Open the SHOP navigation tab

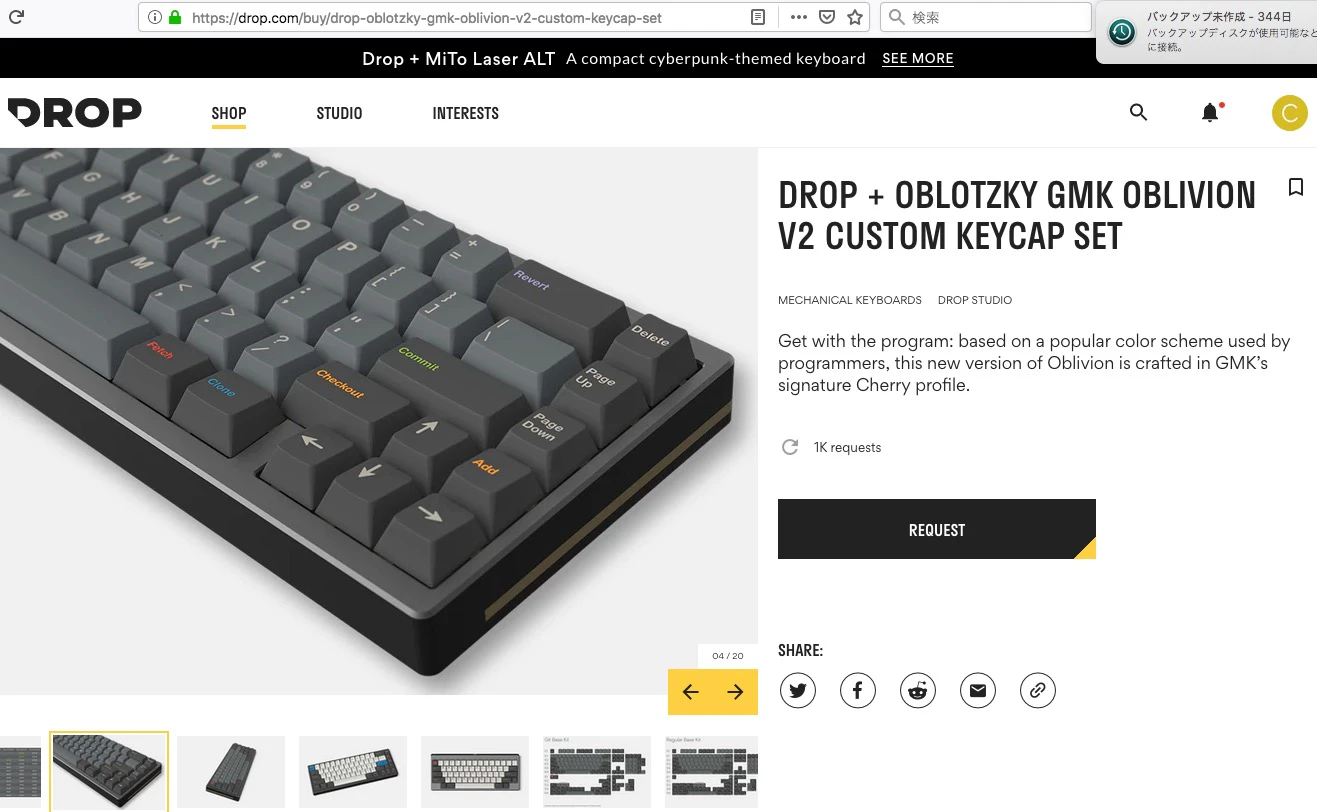click(229, 113)
